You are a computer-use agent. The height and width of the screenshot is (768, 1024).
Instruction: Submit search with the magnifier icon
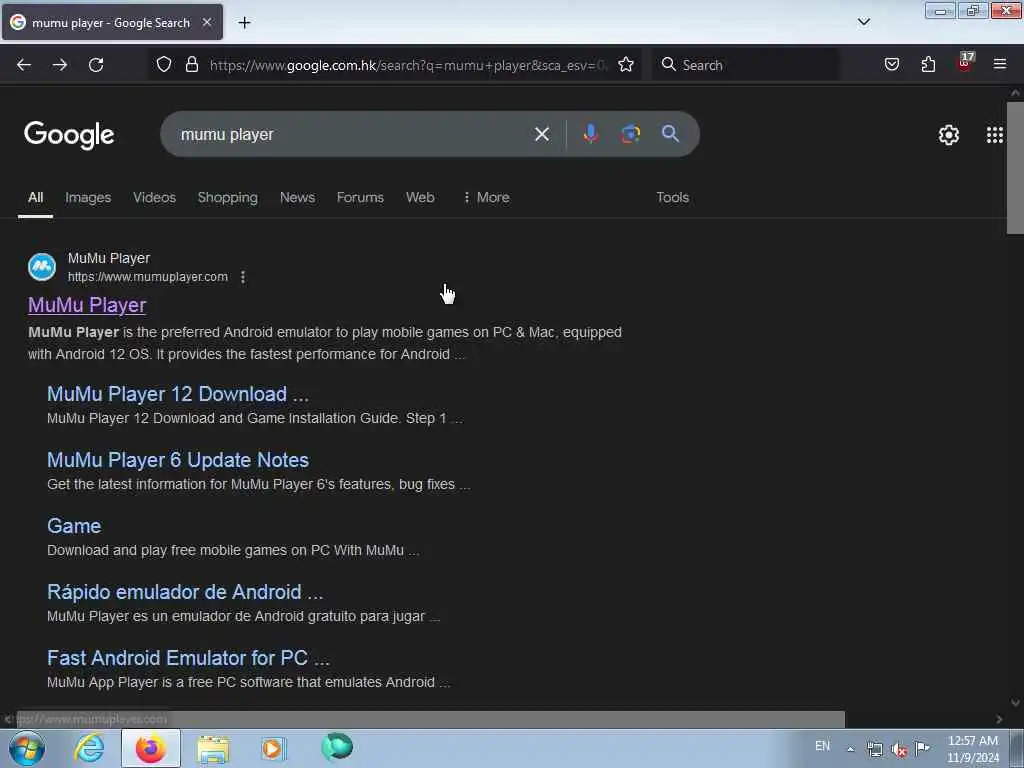670,134
